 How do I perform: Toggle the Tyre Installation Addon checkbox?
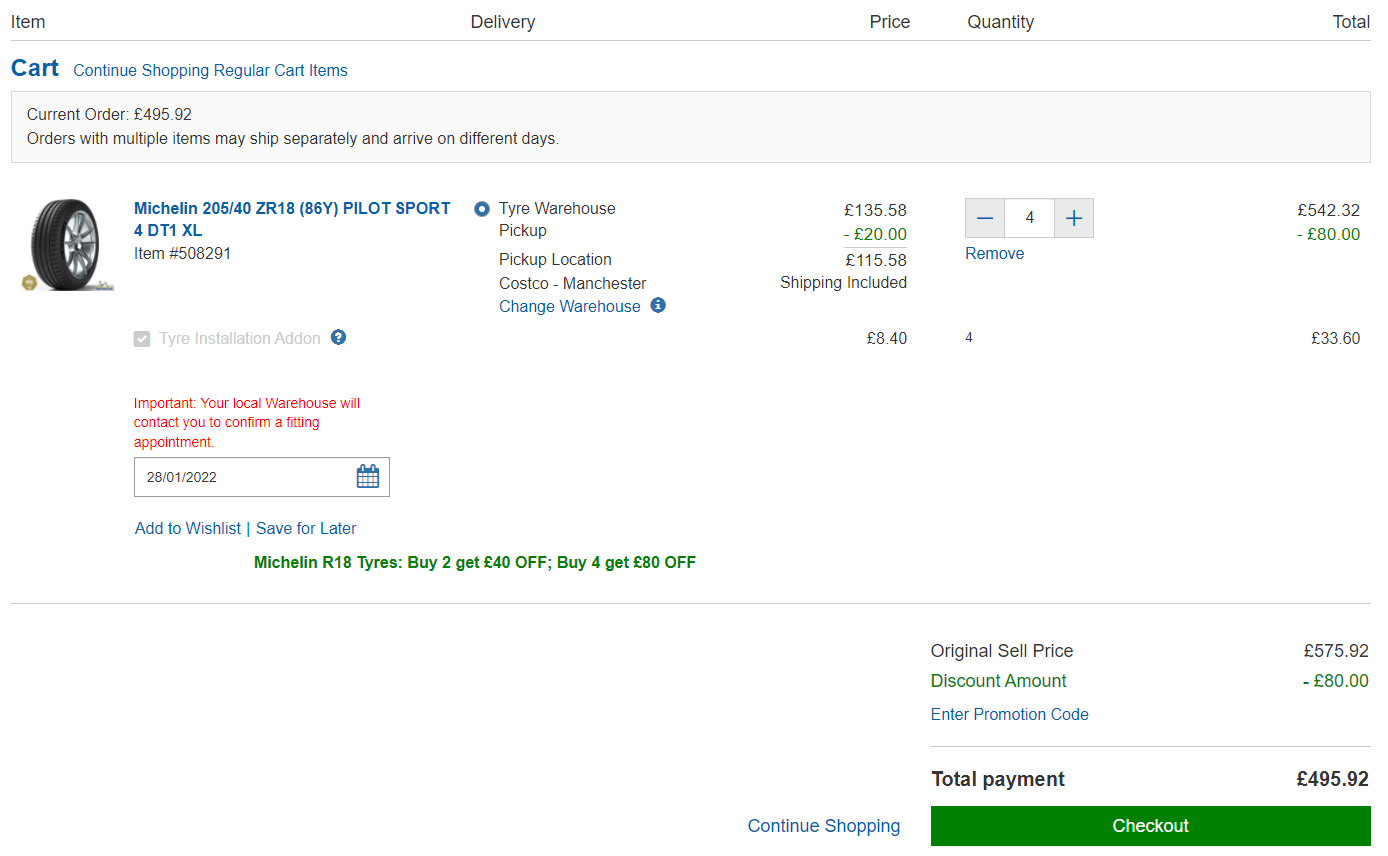pyautogui.click(x=142, y=339)
